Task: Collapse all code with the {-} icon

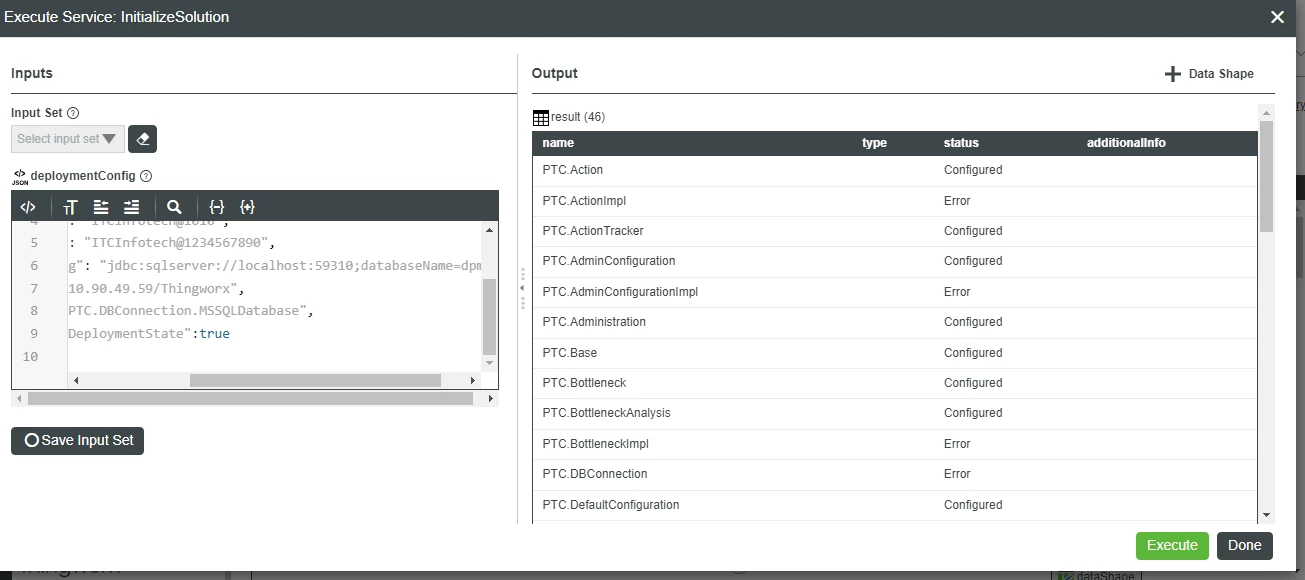Action: click(216, 207)
